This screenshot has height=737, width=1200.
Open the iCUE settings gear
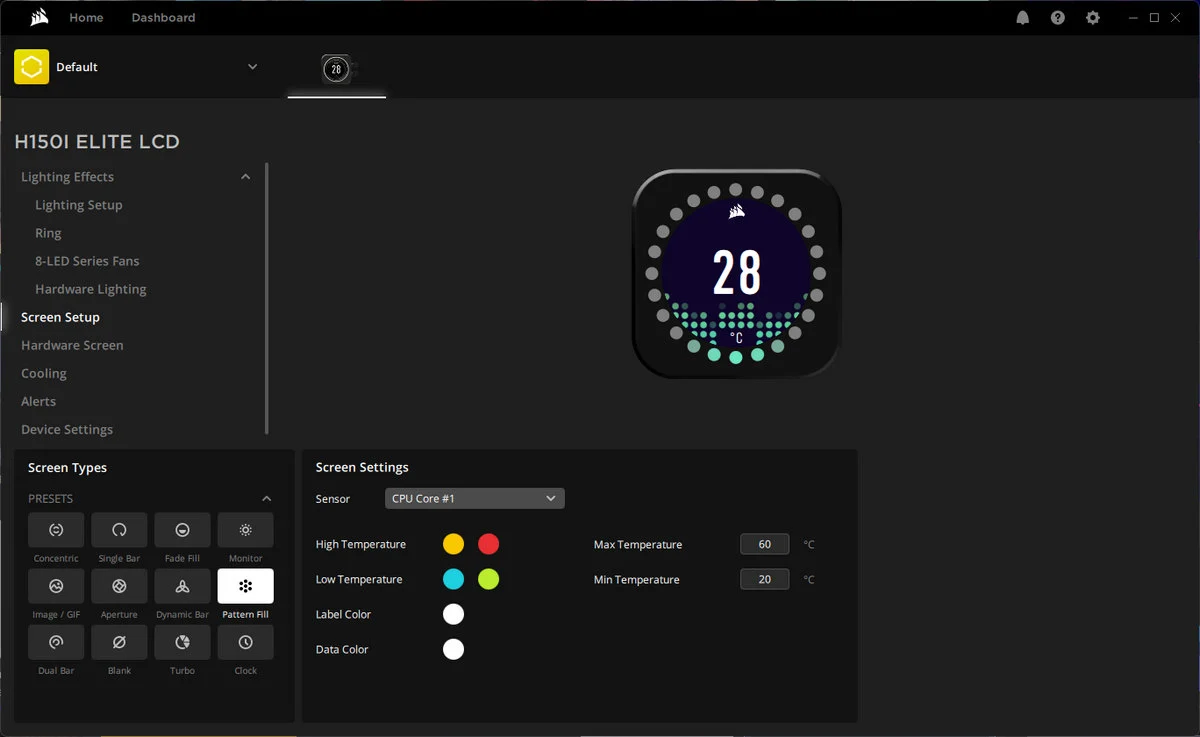[1093, 18]
